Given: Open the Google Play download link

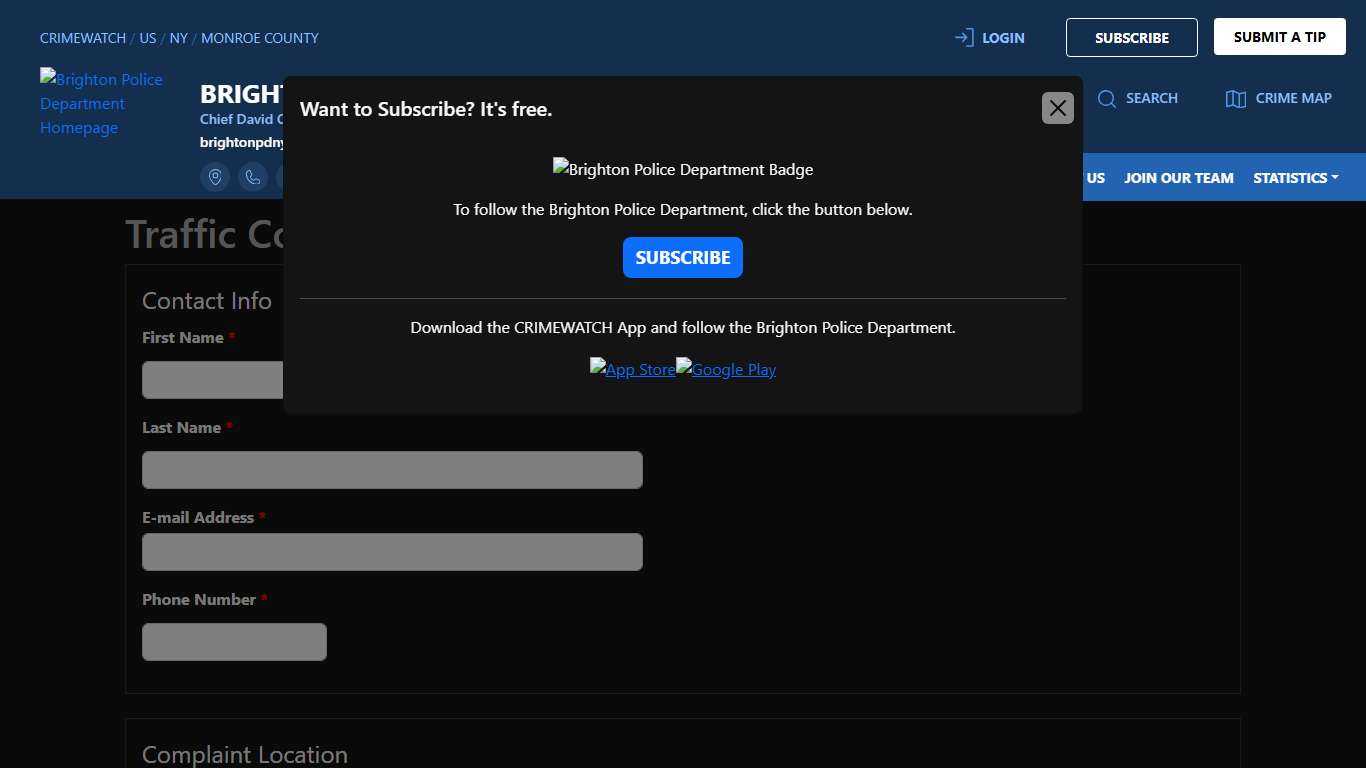Looking at the screenshot, I should point(726,369).
